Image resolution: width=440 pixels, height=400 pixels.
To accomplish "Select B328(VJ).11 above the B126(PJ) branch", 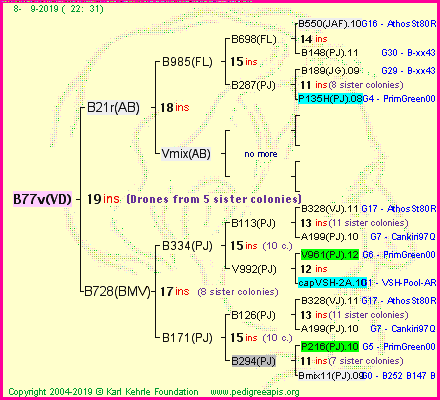I will coord(330,301).
